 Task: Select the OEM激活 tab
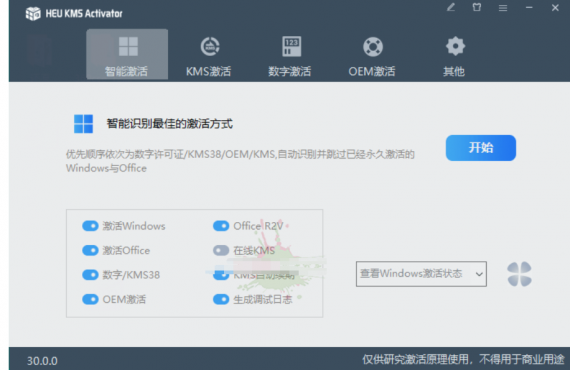pyautogui.click(x=372, y=56)
